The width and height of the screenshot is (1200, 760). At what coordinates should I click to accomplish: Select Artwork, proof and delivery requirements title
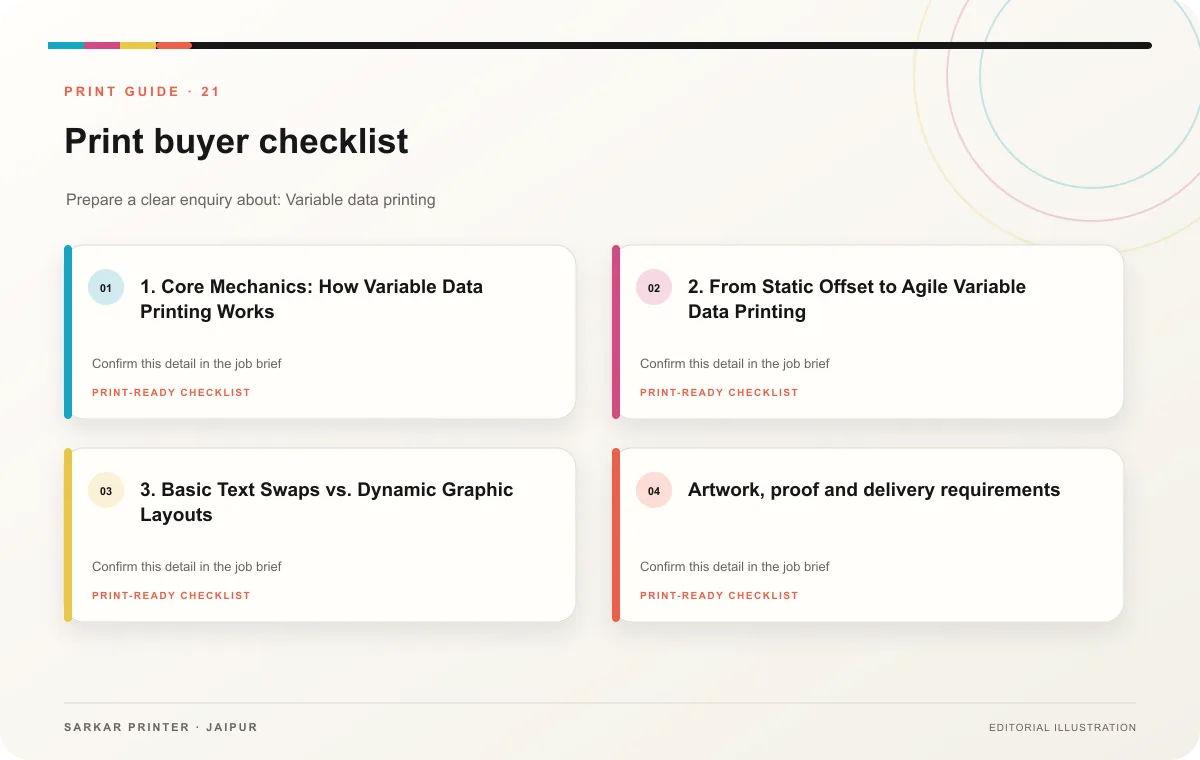874,490
